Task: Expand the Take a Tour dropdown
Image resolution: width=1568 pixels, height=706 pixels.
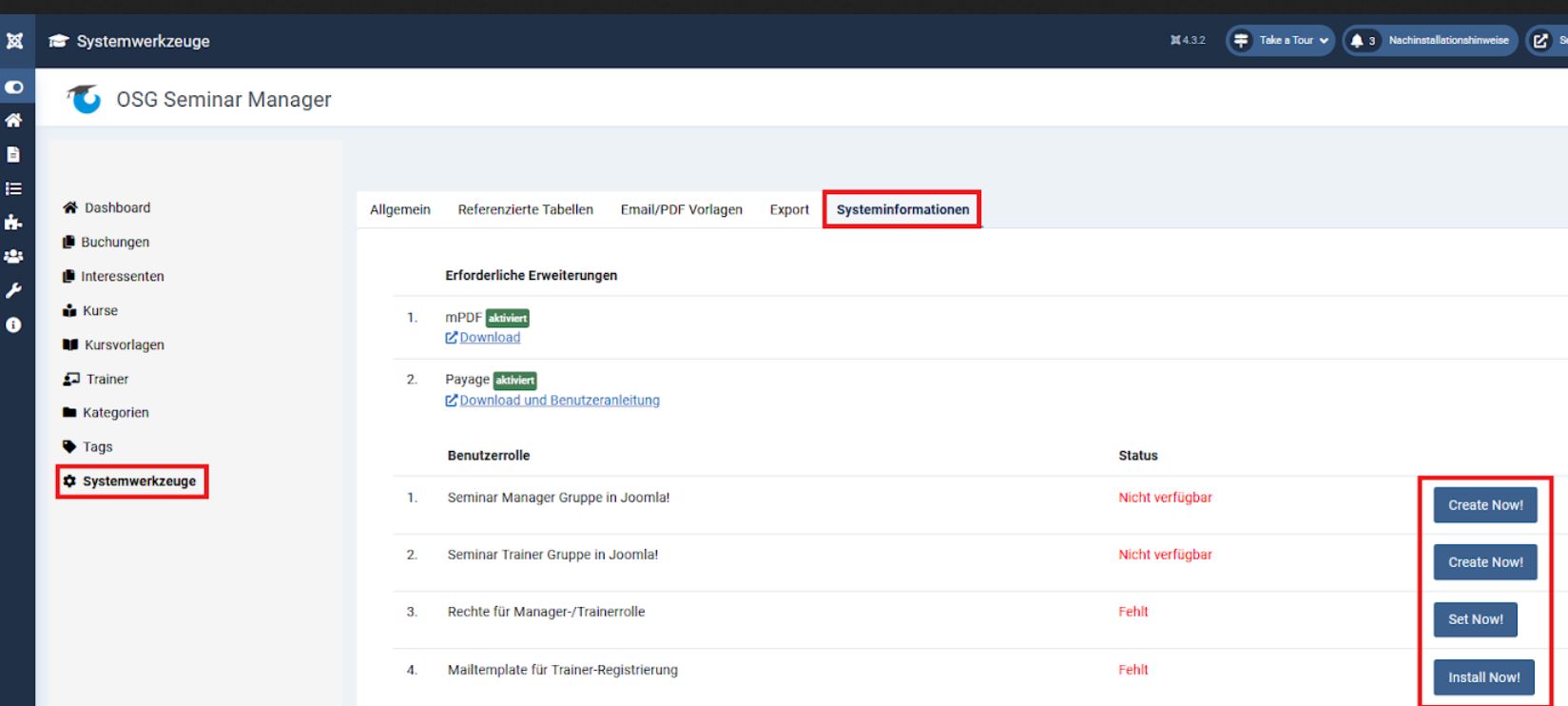Action: [1281, 41]
